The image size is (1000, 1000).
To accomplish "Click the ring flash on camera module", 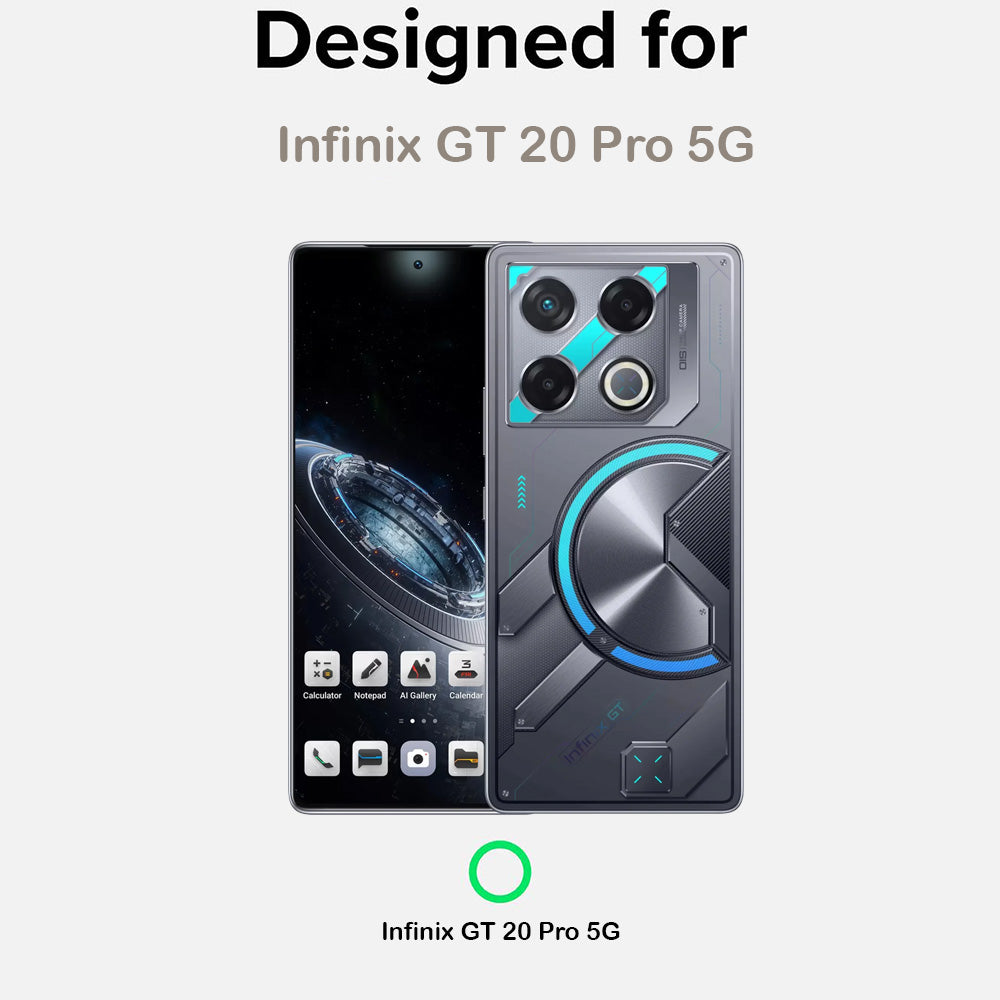I will tap(628, 385).
